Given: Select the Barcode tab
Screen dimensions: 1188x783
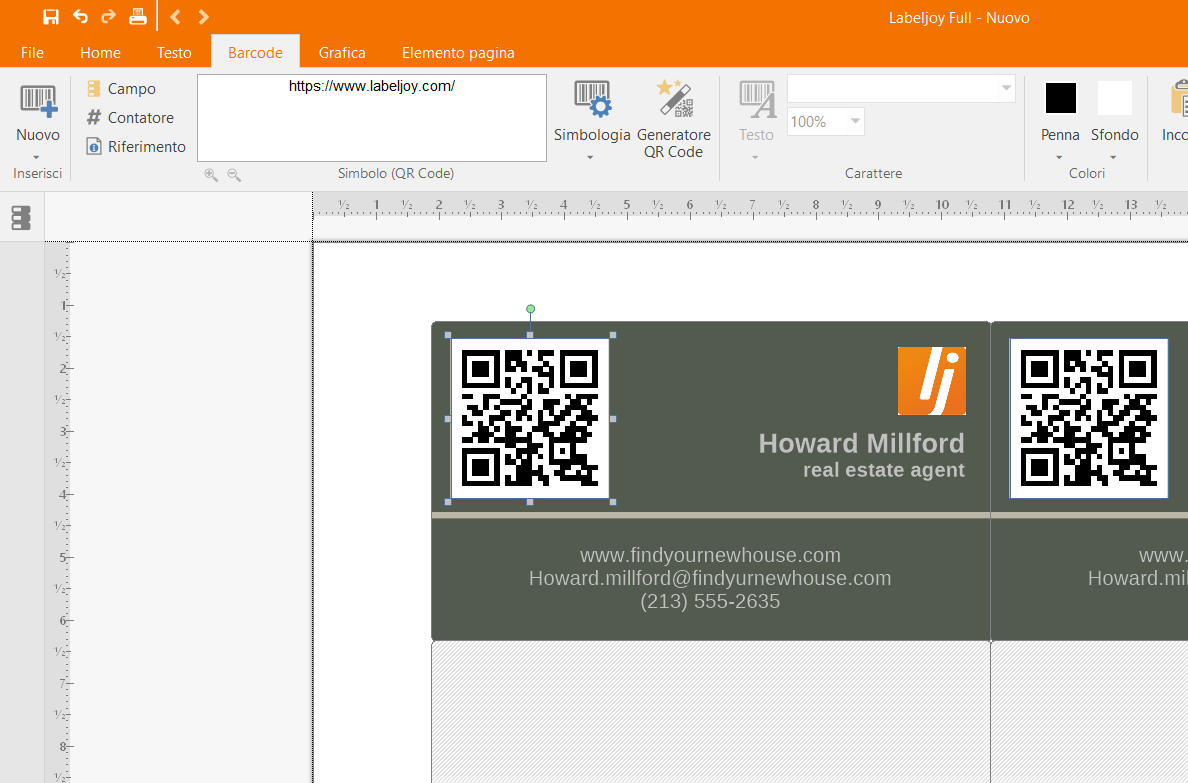Looking at the screenshot, I should [x=255, y=52].
